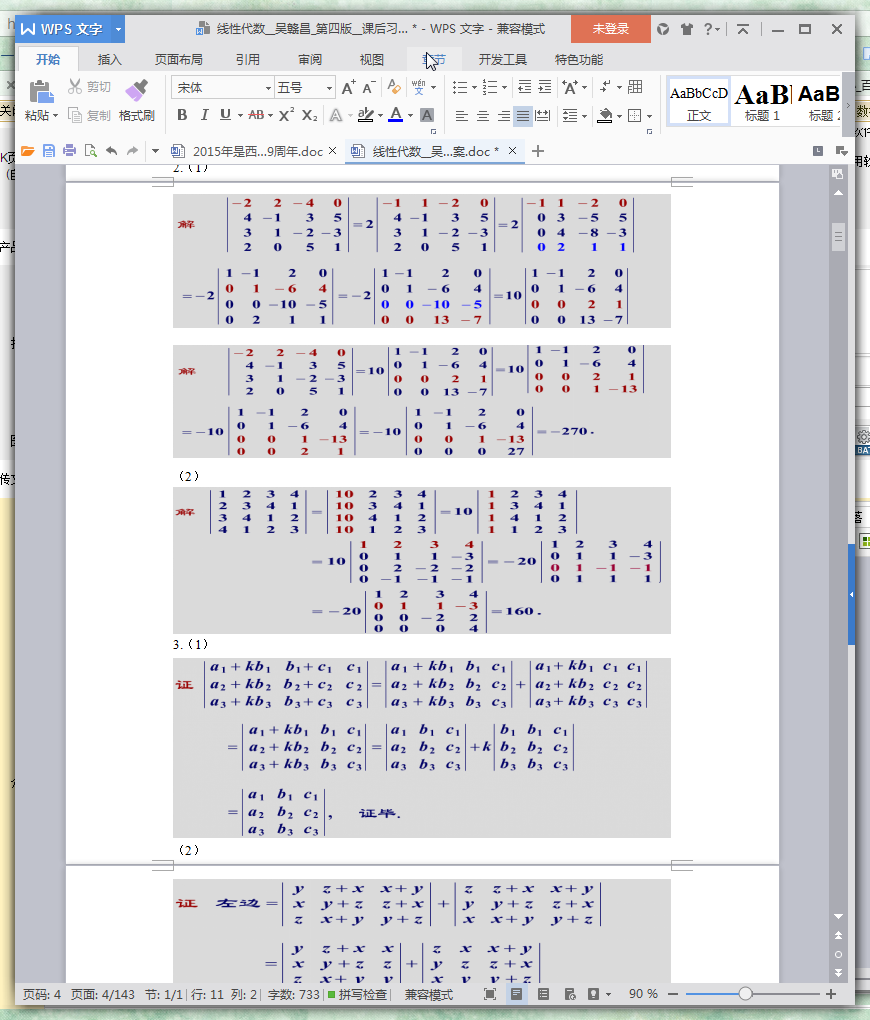Close the 线性代数 document tab
The width and height of the screenshot is (870, 1020).
[x=512, y=151]
